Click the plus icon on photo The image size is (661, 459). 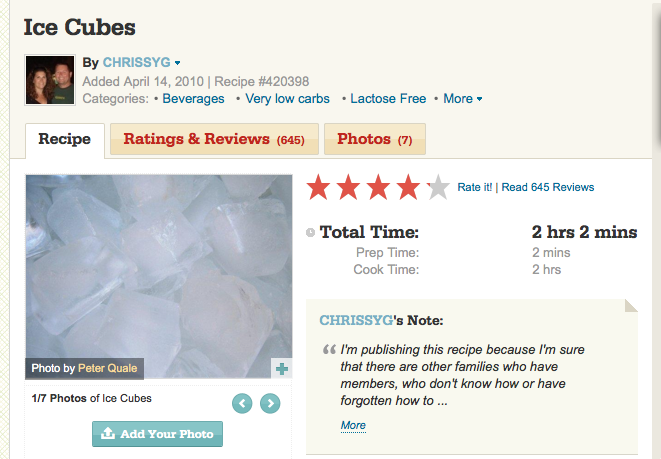point(282,369)
